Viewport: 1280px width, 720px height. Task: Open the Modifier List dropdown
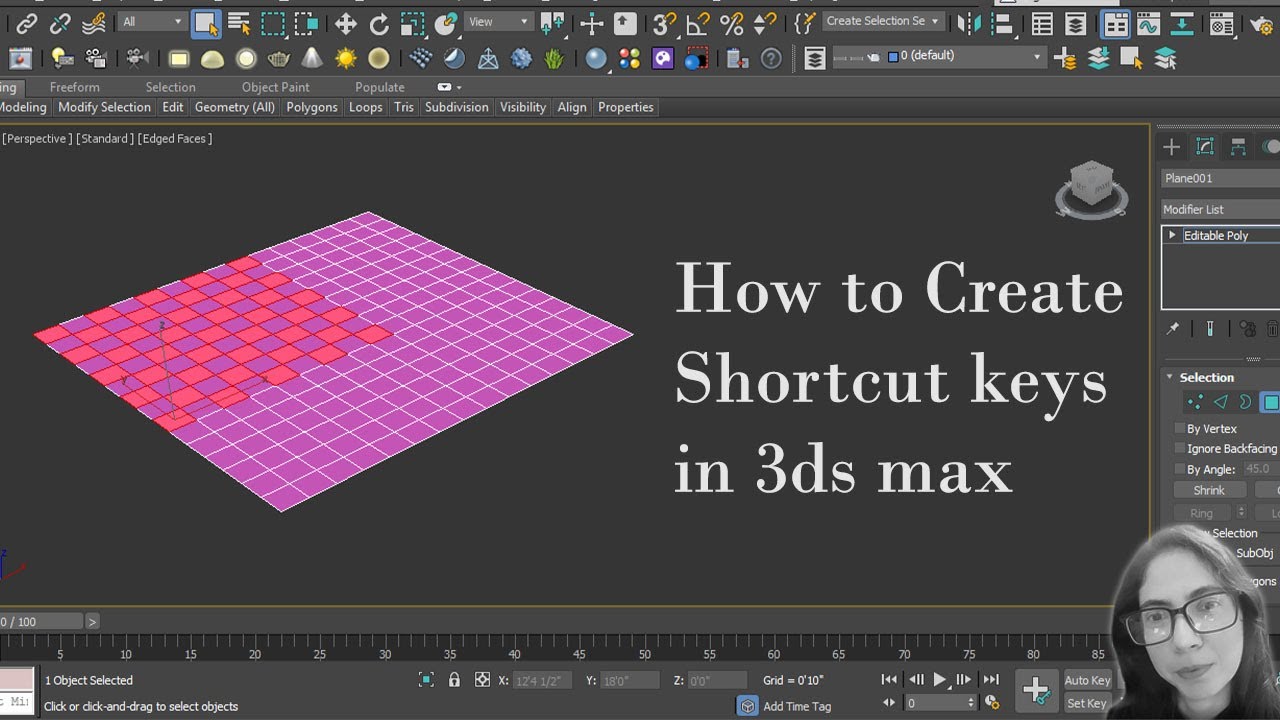[1220, 209]
